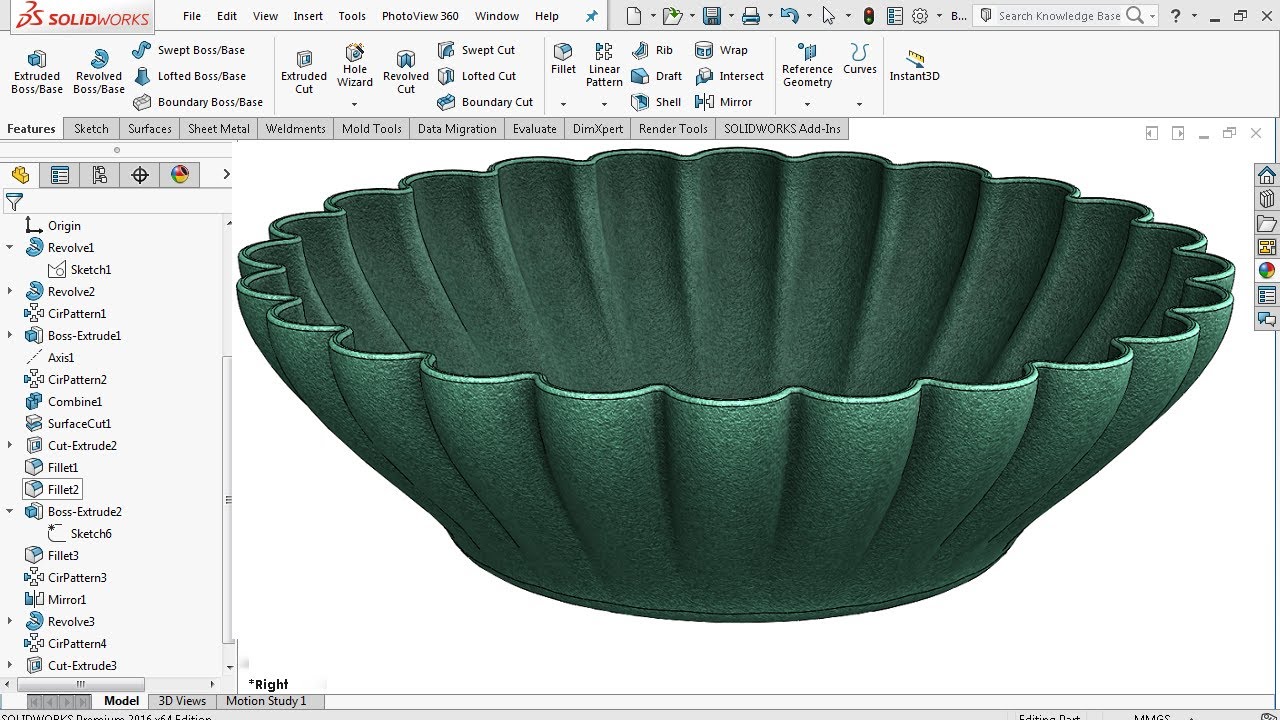
Task: Collapse the Boss-Extrude2 feature node
Action: point(10,512)
